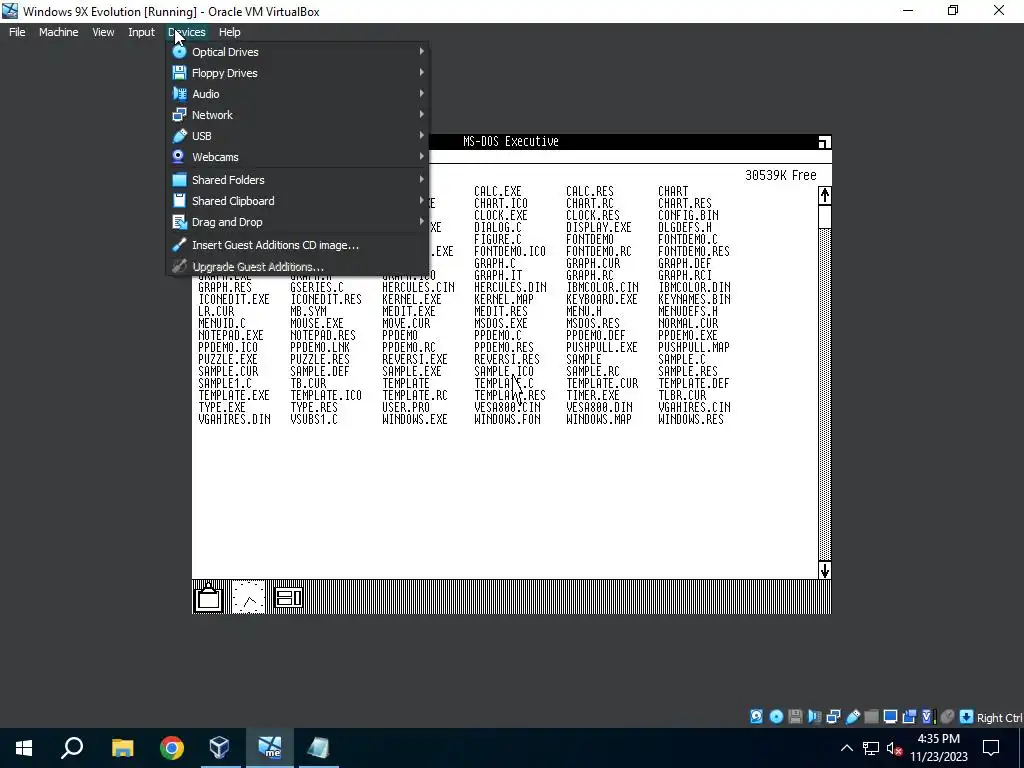The height and width of the screenshot is (768, 1024).
Task: Select file CALC.EXE
Action: coord(498,191)
